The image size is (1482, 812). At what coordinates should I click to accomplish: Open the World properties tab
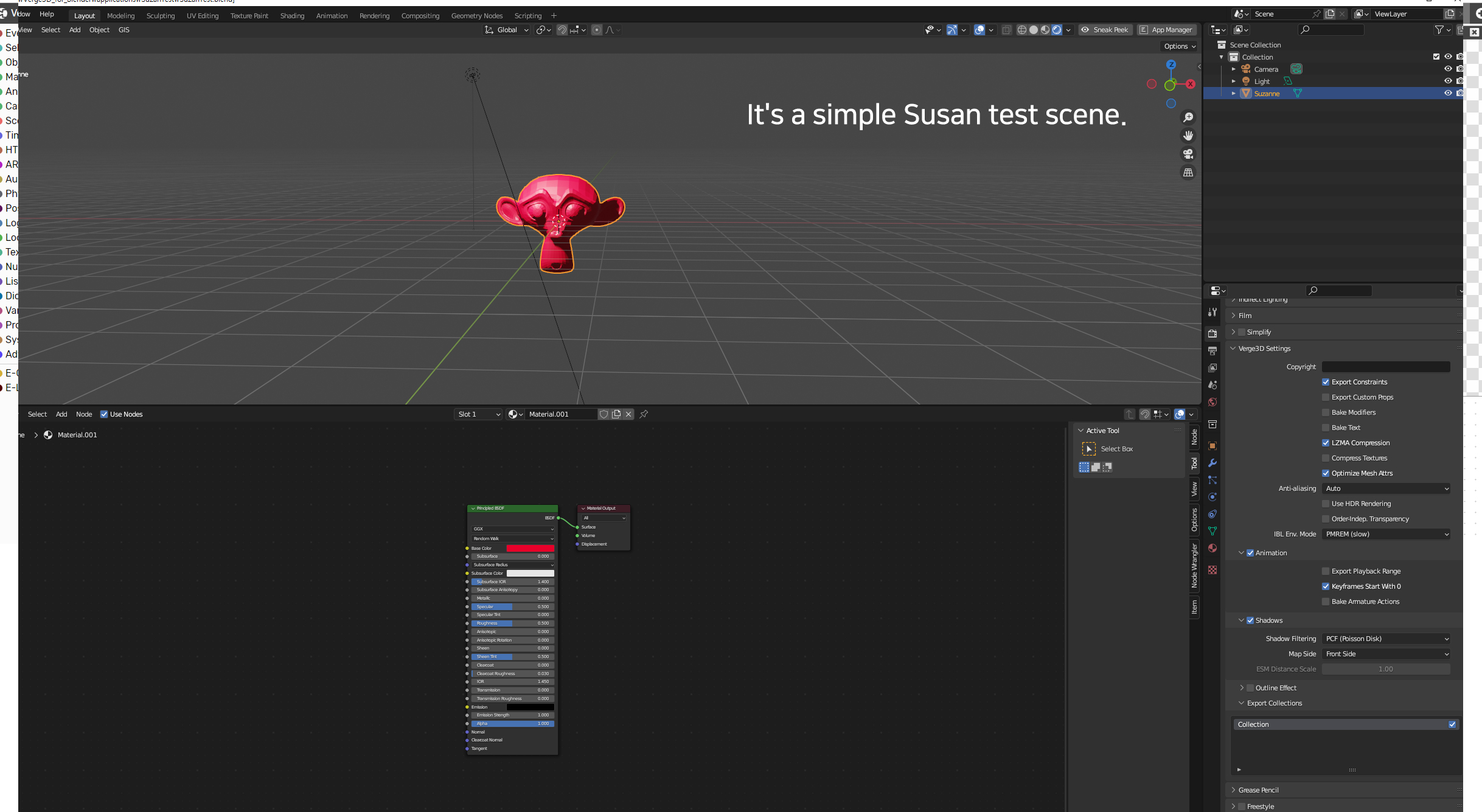click(x=1212, y=402)
